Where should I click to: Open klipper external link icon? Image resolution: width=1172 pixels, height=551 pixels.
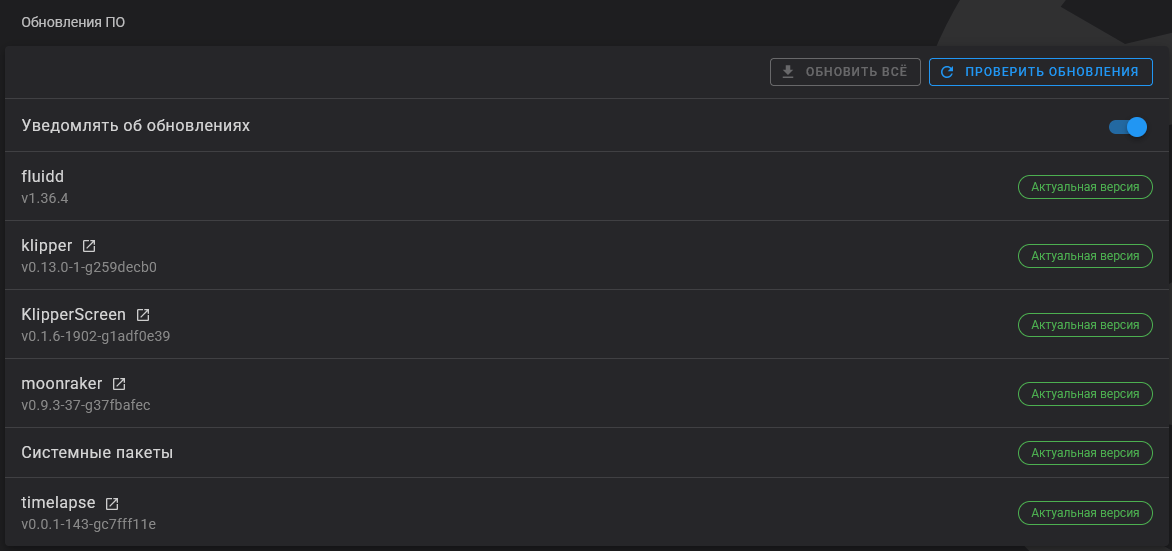click(89, 245)
